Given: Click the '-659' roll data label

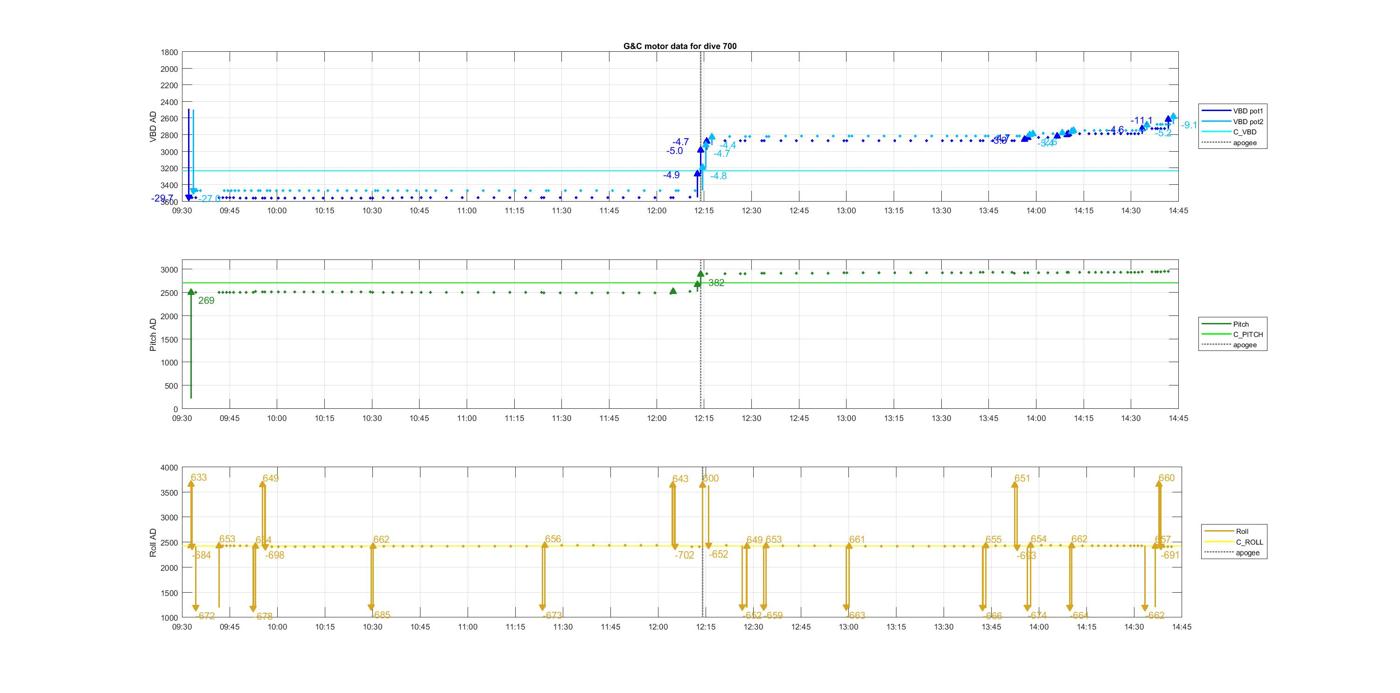Looking at the screenshot, I should tap(774, 615).
